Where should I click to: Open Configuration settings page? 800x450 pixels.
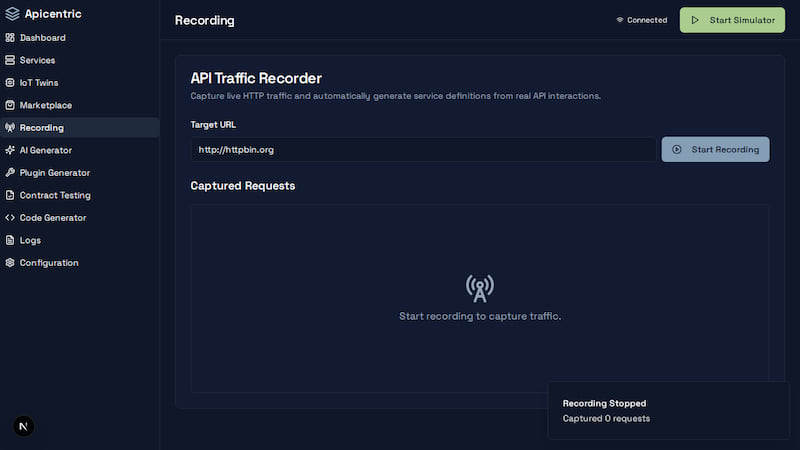[80, 262]
